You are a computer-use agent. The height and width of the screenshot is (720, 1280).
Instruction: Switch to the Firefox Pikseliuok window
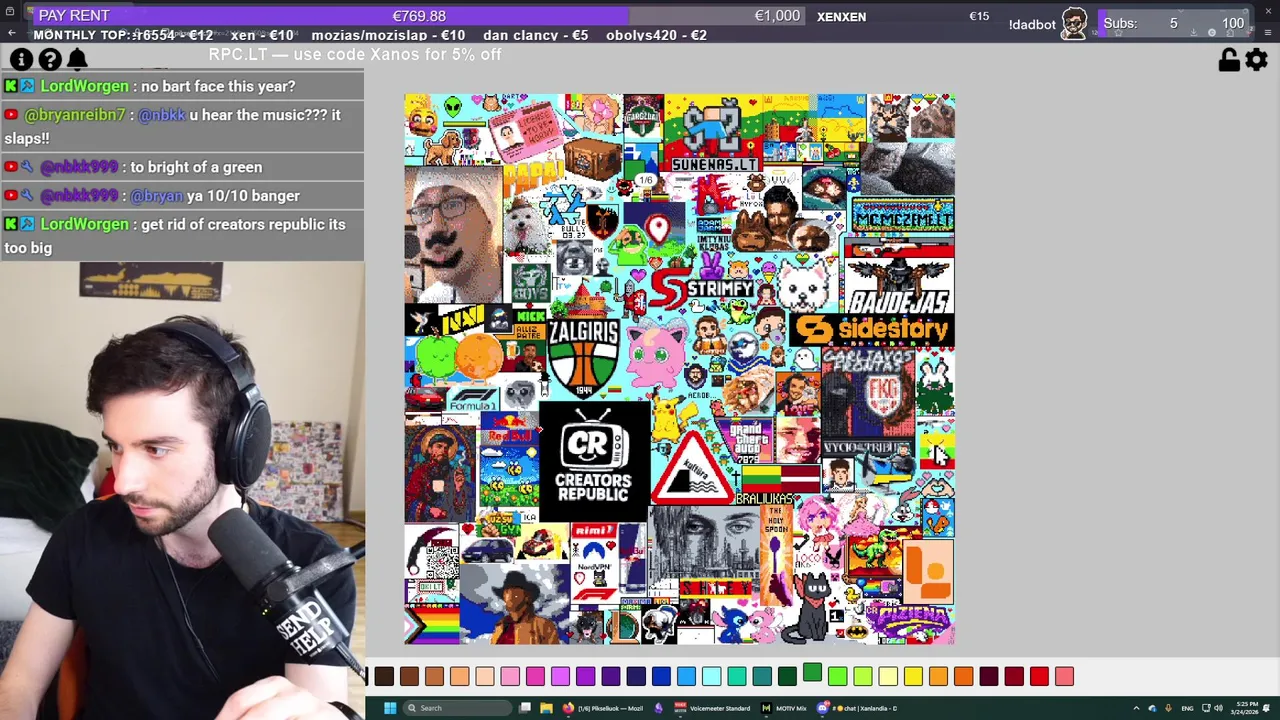(604, 708)
